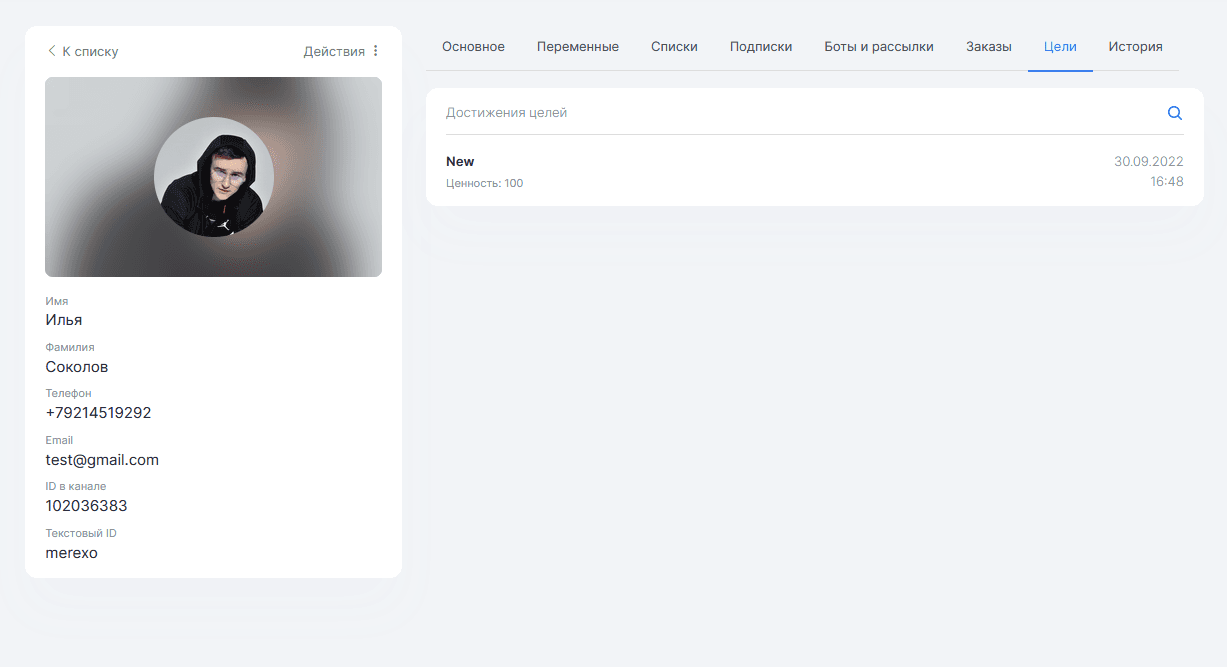Click the first name value Илья
The height and width of the screenshot is (667, 1227).
click(x=64, y=320)
